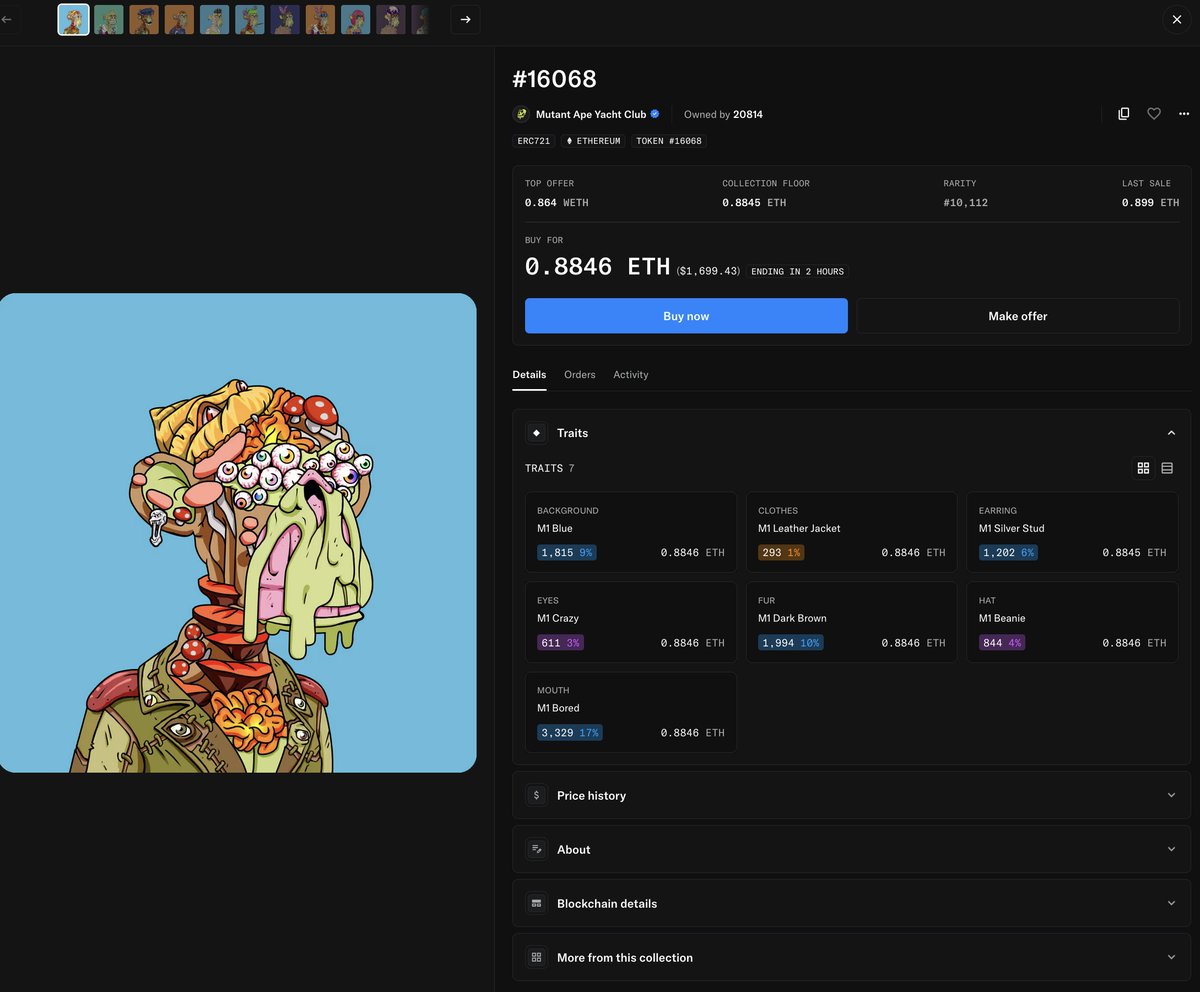This screenshot has height=992, width=1200.
Task: Favorite this NFT with the heart icon
Action: (1154, 114)
